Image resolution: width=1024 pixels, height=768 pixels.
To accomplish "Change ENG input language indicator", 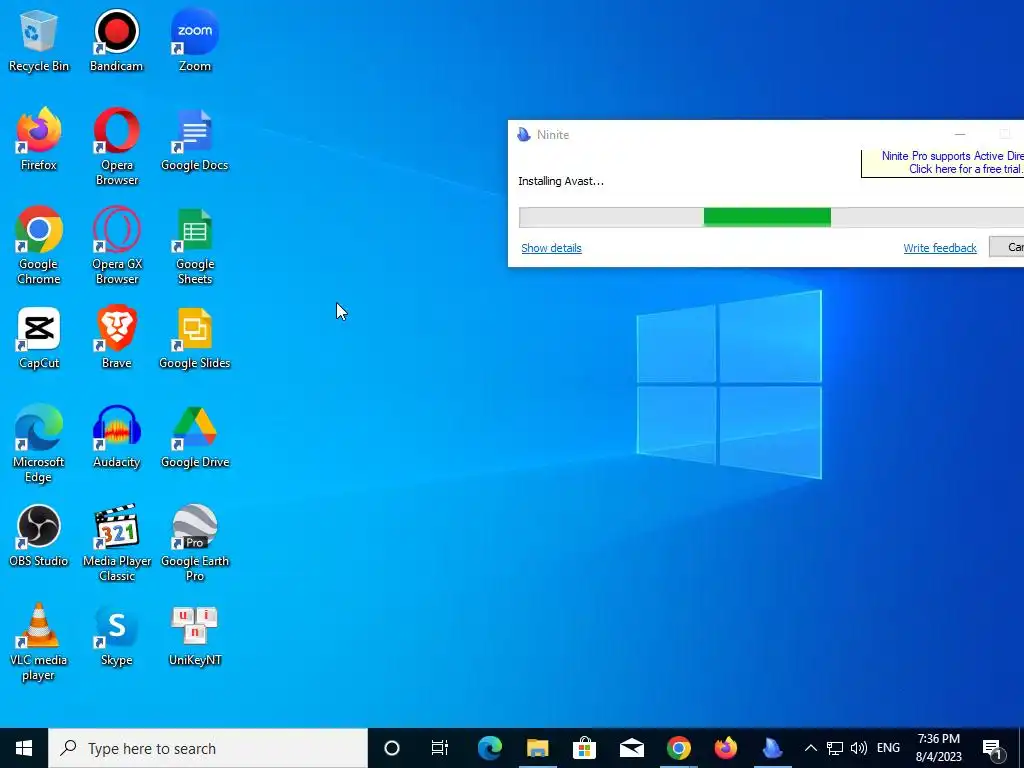I will pyautogui.click(x=888, y=748).
